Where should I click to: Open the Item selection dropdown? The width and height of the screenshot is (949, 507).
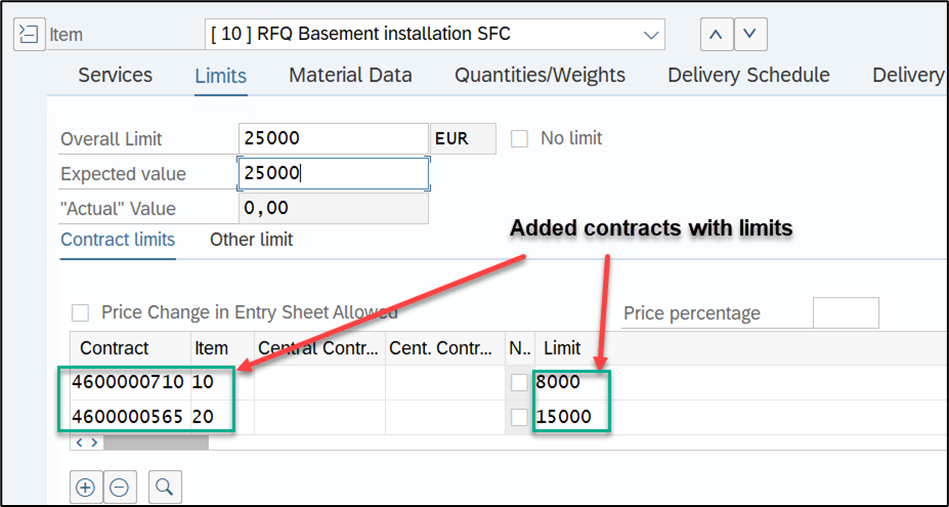click(651, 34)
